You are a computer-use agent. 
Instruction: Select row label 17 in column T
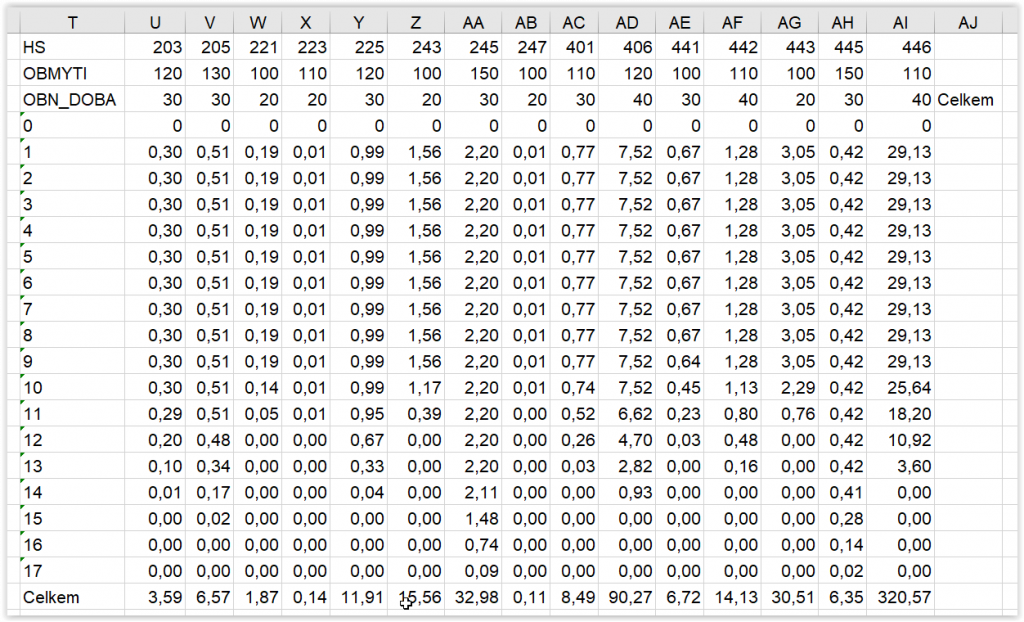coord(72,571)
